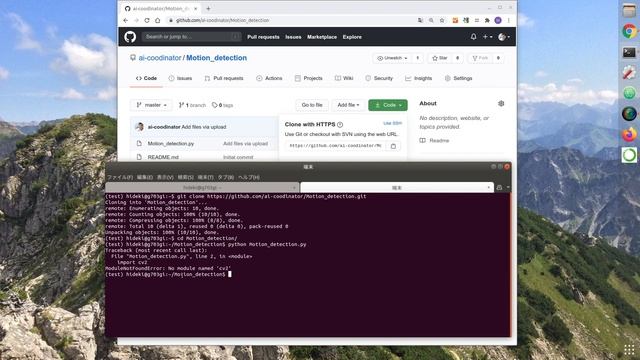Image resolution: width=640 pixels, height=360 pixels.
Task: Close the Motion_detection Chrome tab
Action: tap(196, 8)
